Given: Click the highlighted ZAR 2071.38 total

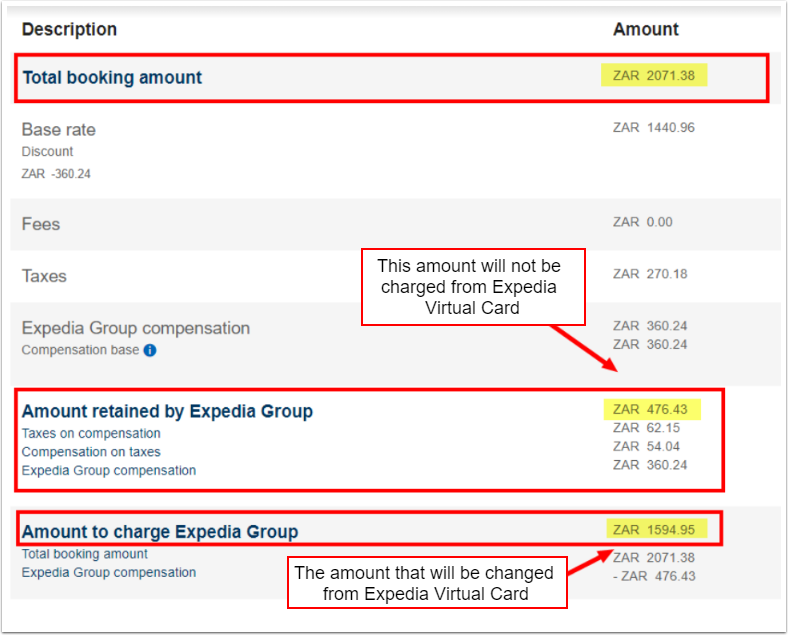Looking at the screenshot, I should (654, 75).
